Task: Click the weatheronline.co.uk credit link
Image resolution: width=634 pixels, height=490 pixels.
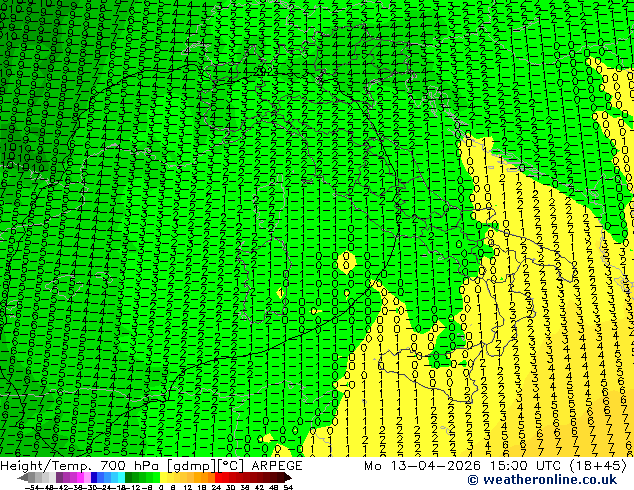Action: tap(542, 480)
